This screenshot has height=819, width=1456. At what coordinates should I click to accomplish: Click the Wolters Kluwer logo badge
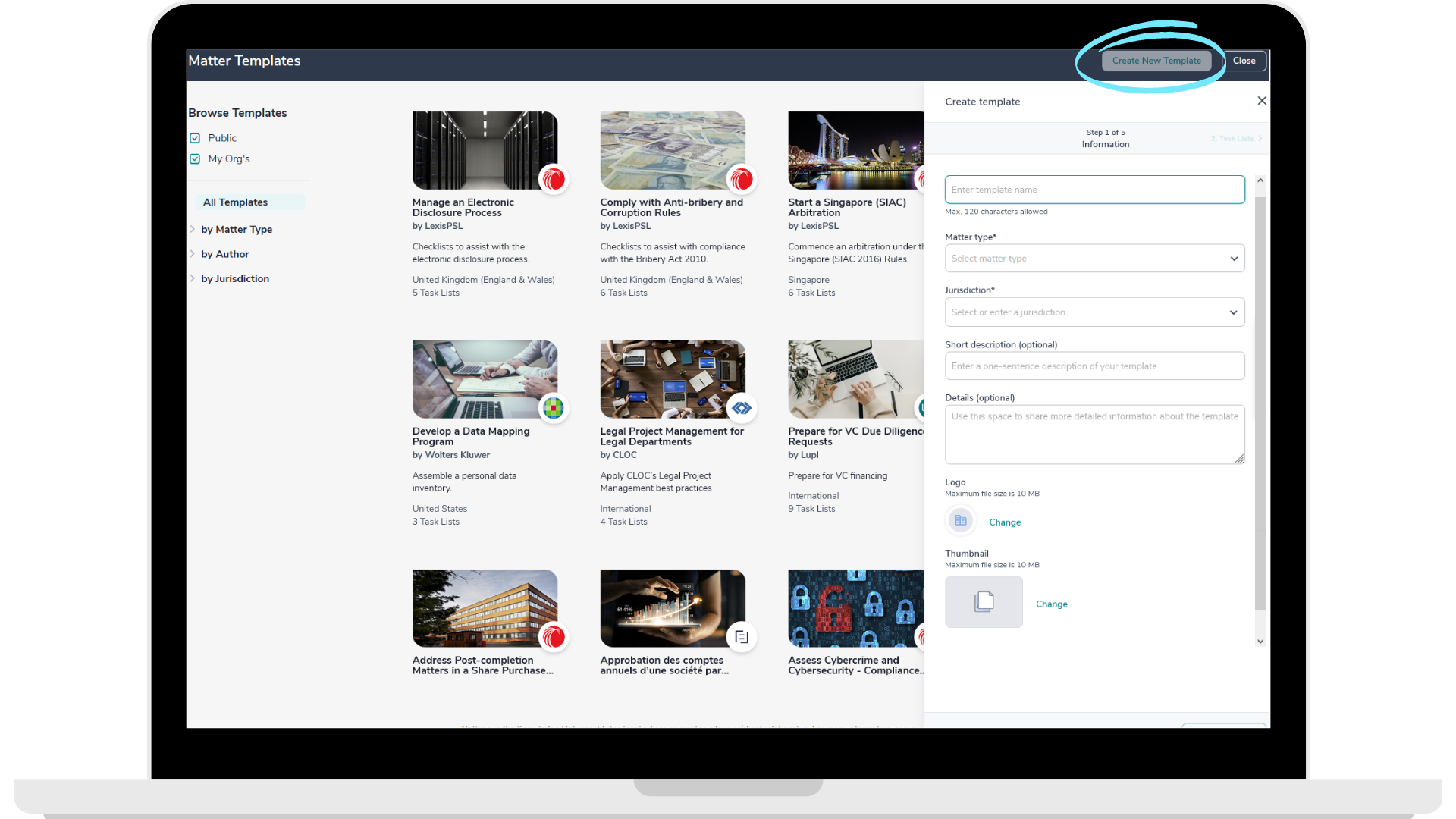554,409
